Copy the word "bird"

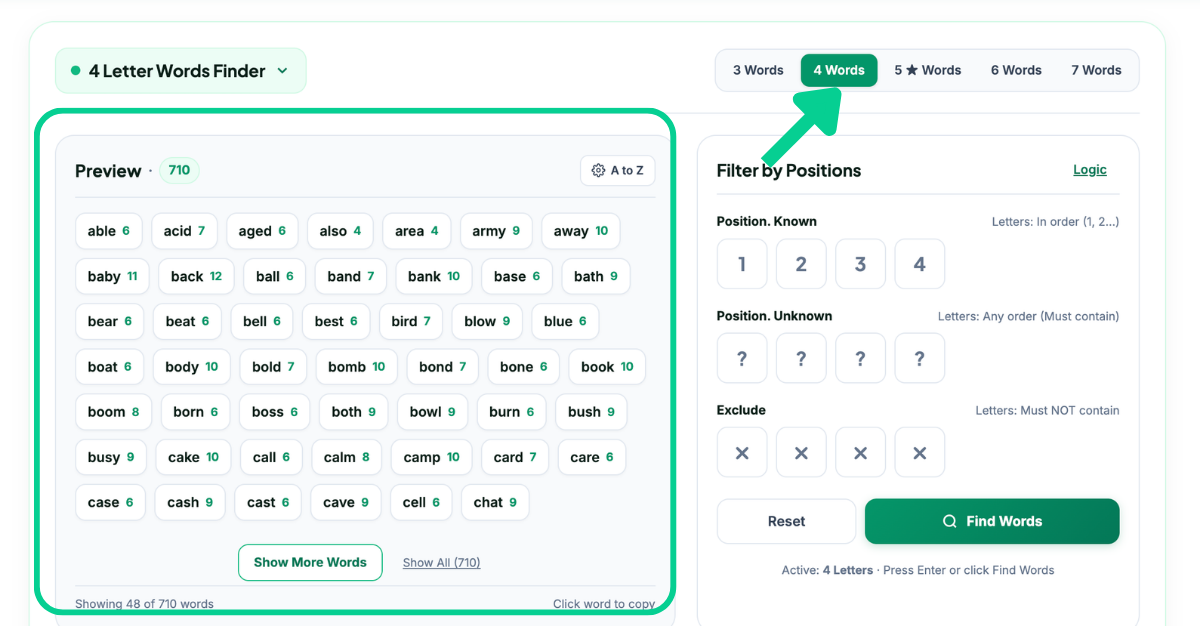(x=411, y=321)
